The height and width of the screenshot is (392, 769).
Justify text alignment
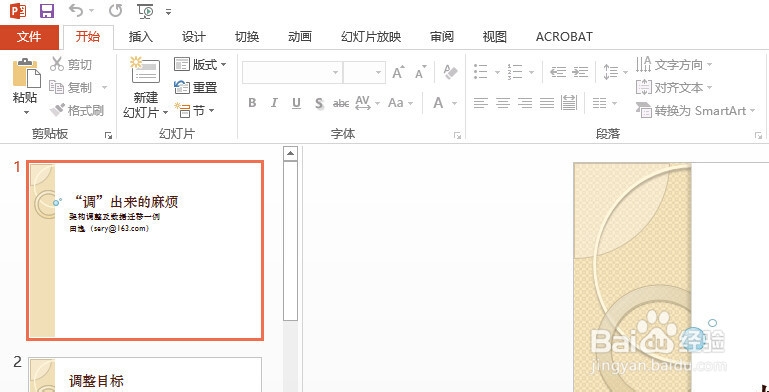pos(547,103)
